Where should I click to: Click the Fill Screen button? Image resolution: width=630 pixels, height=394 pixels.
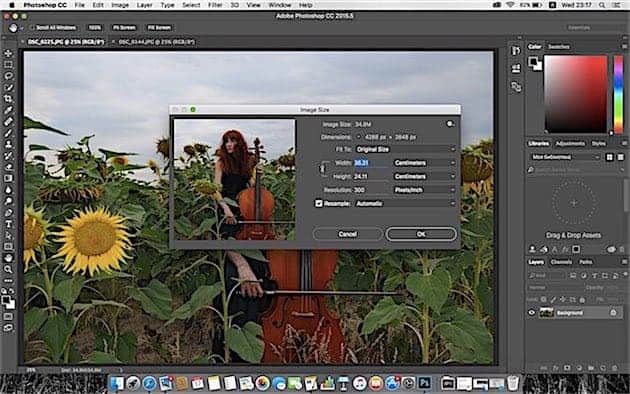[x=159, y=28]
